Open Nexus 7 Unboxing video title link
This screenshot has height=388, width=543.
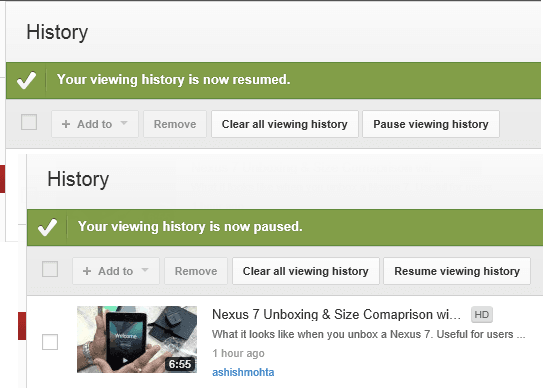point(336,315)
